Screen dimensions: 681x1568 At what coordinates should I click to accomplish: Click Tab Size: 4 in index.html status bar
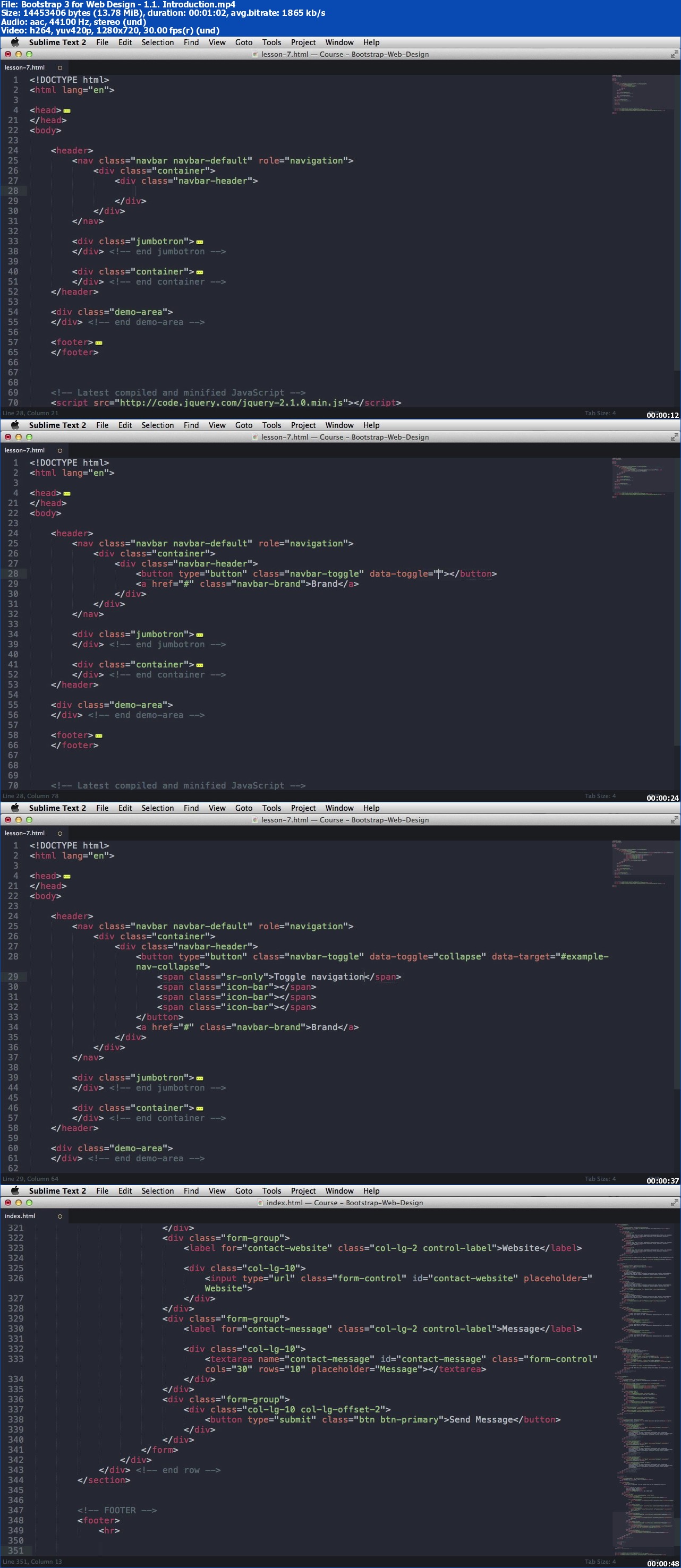pyautogui.click(x=600, y=1561)
